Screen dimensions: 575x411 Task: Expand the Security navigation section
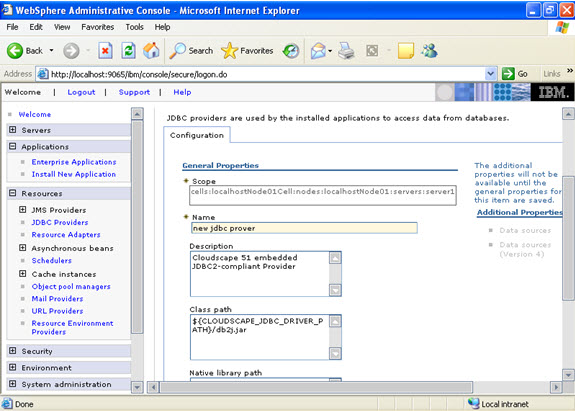pos(12,351)
